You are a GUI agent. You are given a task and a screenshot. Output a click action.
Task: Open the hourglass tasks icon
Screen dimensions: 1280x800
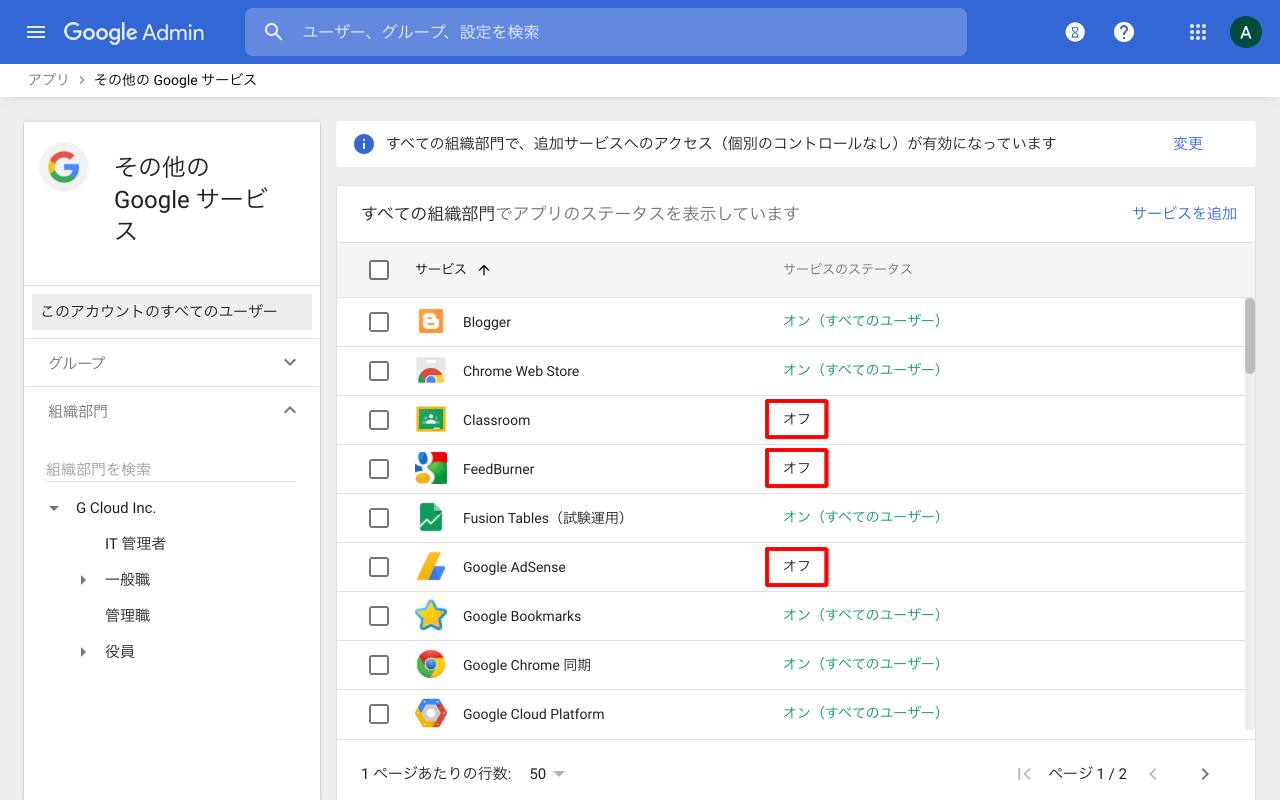pos(1075,32)
